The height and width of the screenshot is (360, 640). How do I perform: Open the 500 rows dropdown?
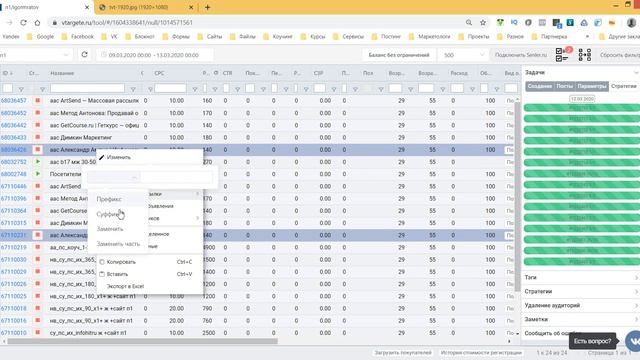pyautogui.click(x=463, y=55)
